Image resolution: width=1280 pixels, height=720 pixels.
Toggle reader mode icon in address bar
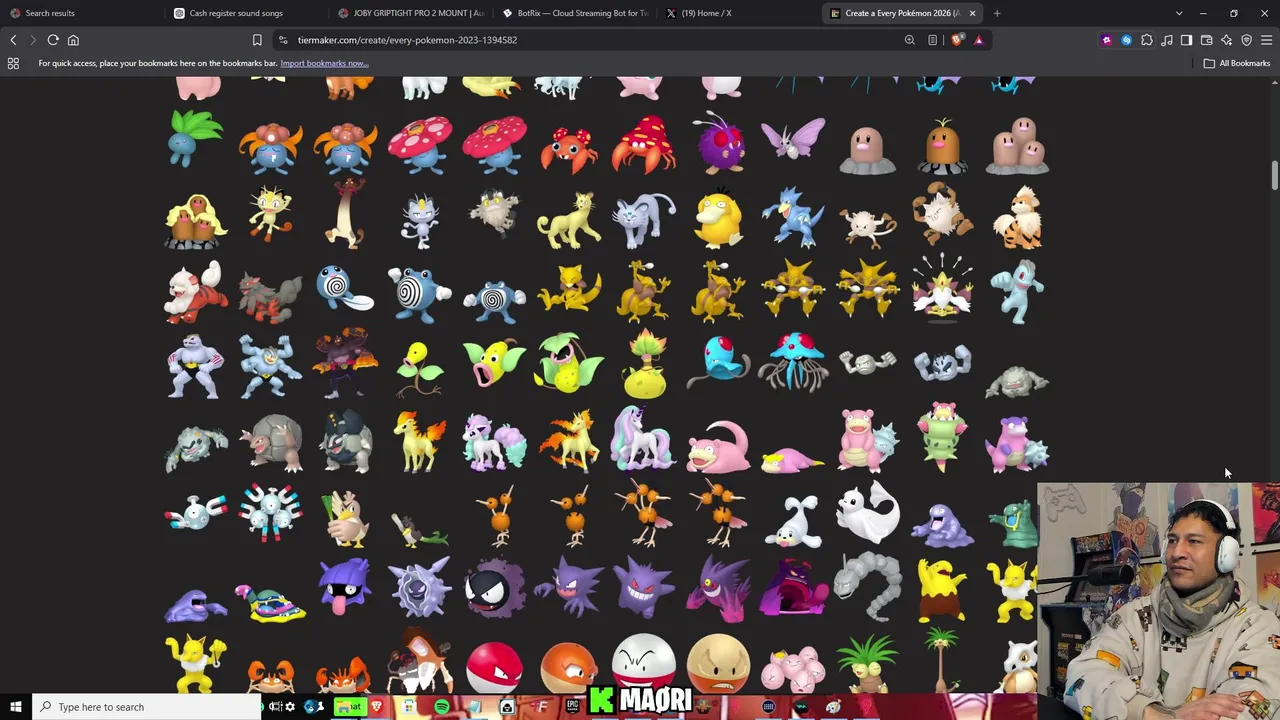pos(932,40)
